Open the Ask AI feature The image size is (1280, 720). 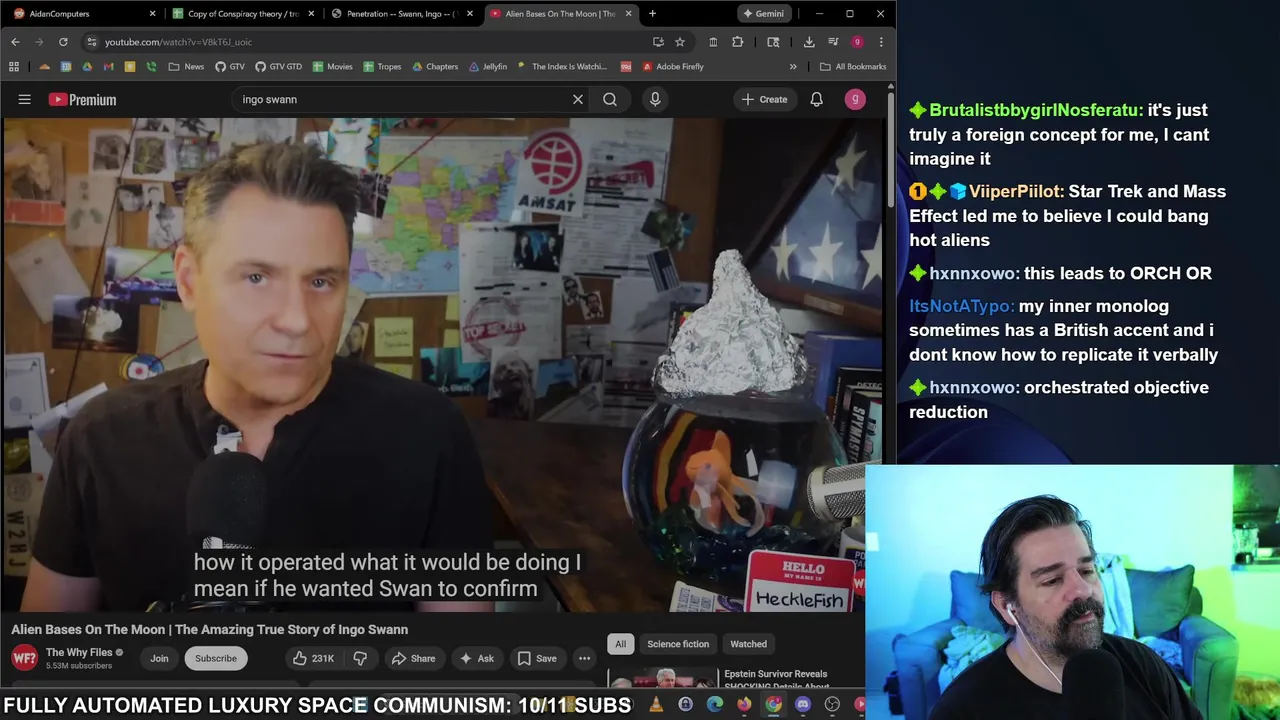point(476,658)
